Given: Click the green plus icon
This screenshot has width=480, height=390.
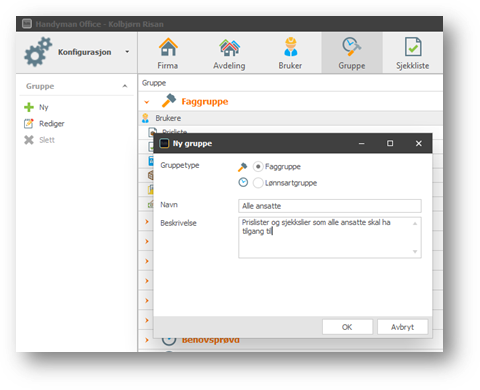Looking at the screenshot, I should point(29,107).
